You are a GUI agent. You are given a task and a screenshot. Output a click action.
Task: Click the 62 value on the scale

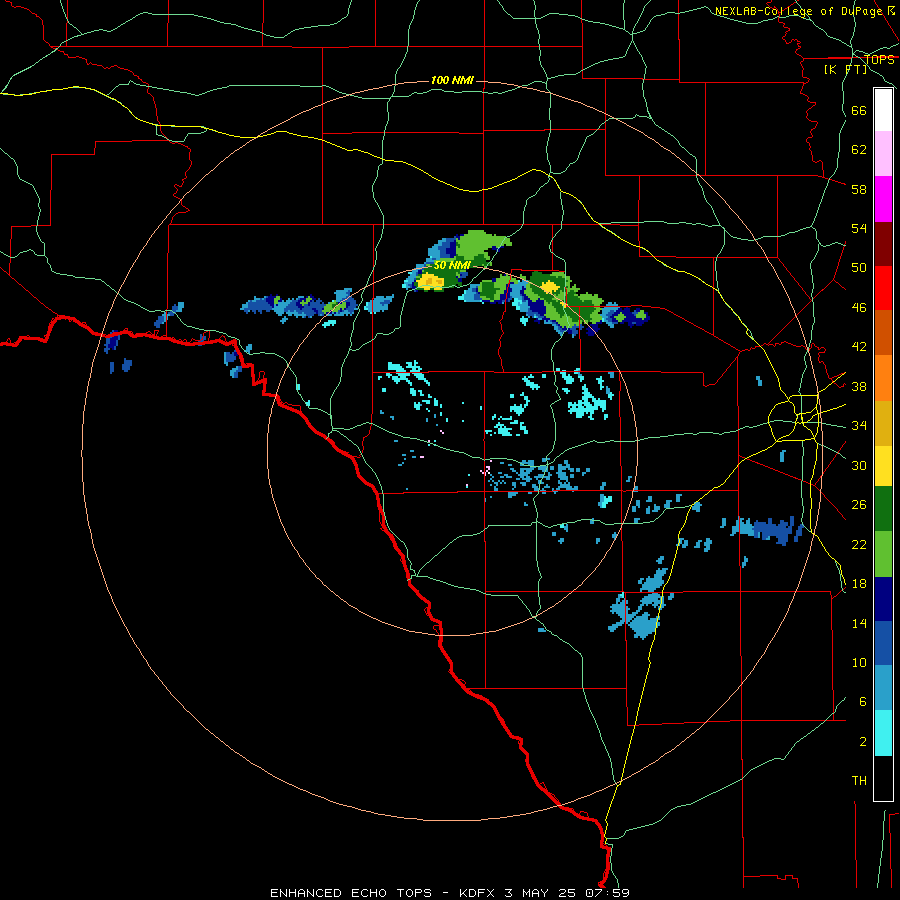coord(859,150)
